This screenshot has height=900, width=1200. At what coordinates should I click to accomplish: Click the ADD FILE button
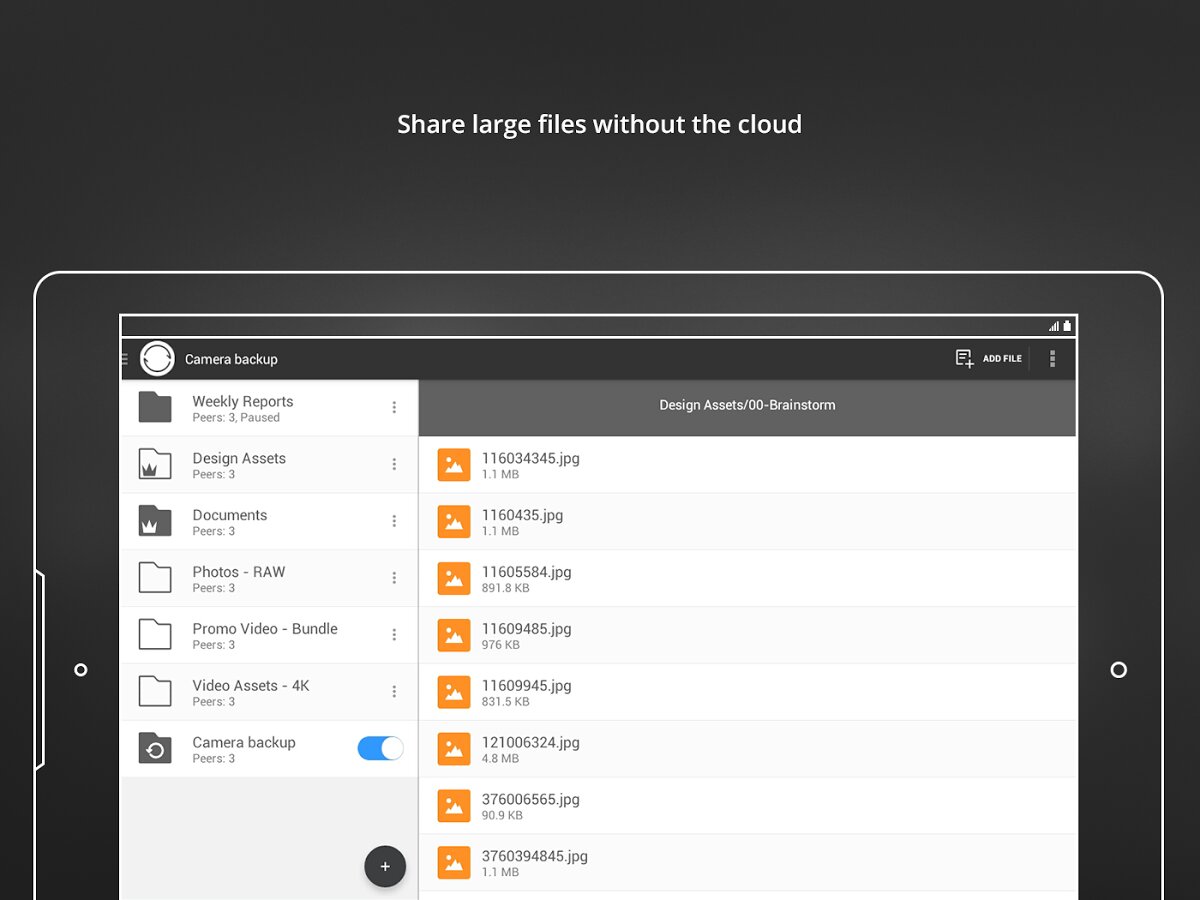point(988,358)
